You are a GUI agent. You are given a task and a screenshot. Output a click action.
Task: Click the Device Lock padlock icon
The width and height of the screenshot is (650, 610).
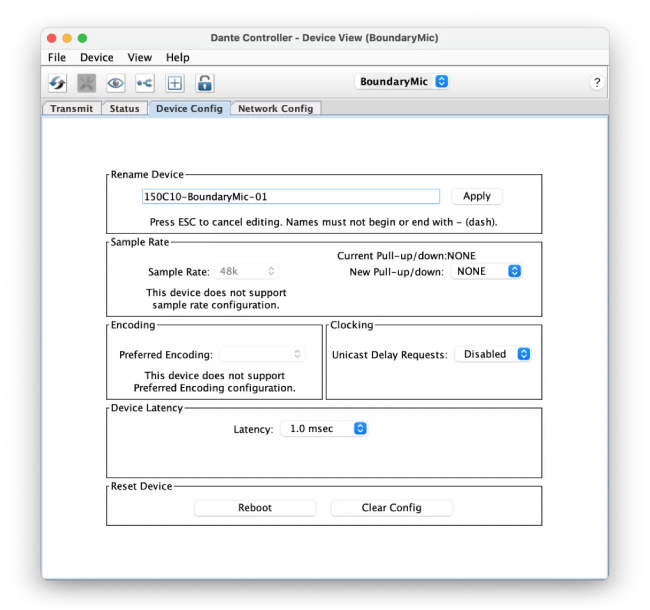pyautogui.click(x=204, y=83)
